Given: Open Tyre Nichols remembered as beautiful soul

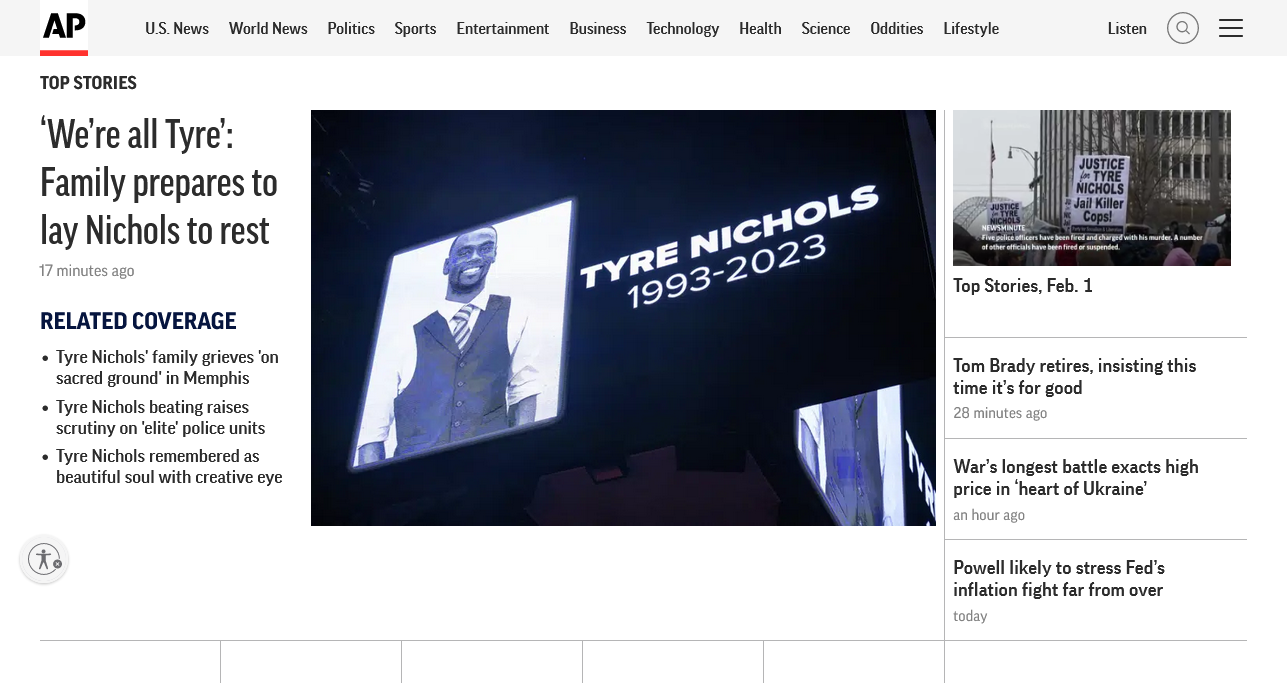Looking at the screenshot, I should point(169,466).
